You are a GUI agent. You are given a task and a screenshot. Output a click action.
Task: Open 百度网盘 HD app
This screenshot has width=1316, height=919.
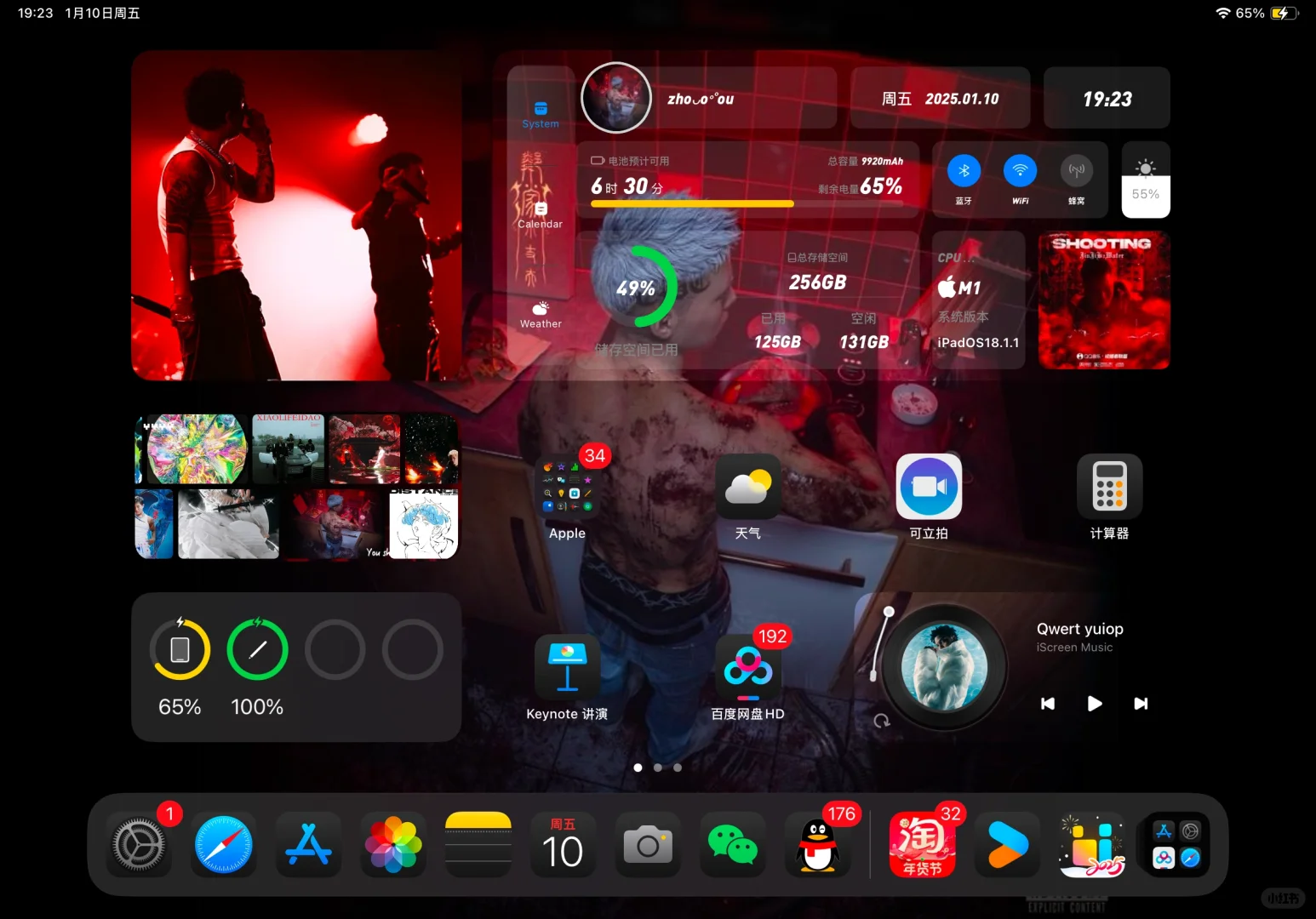click(x=748, y=667)
